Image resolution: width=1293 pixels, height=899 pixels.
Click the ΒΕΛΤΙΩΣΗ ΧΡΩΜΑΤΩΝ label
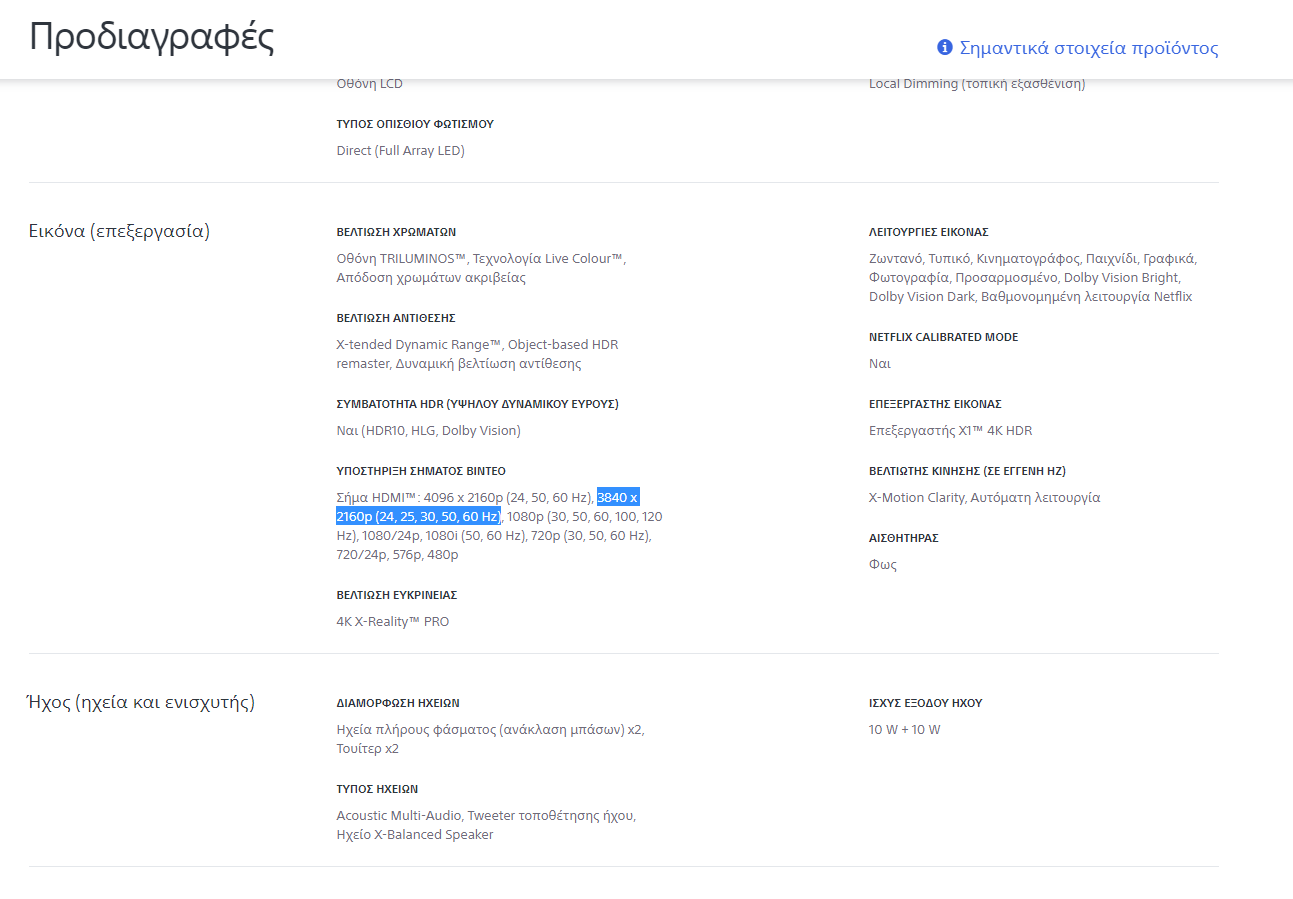click(396, 232)
